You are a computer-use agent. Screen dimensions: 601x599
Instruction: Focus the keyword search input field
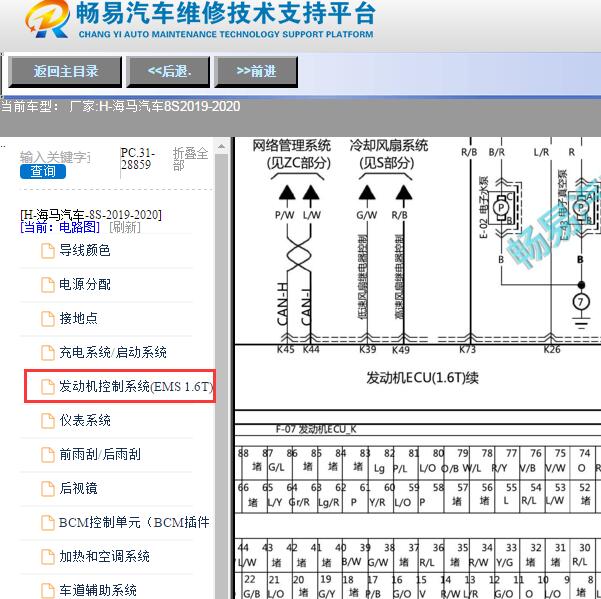coord(55,157)
